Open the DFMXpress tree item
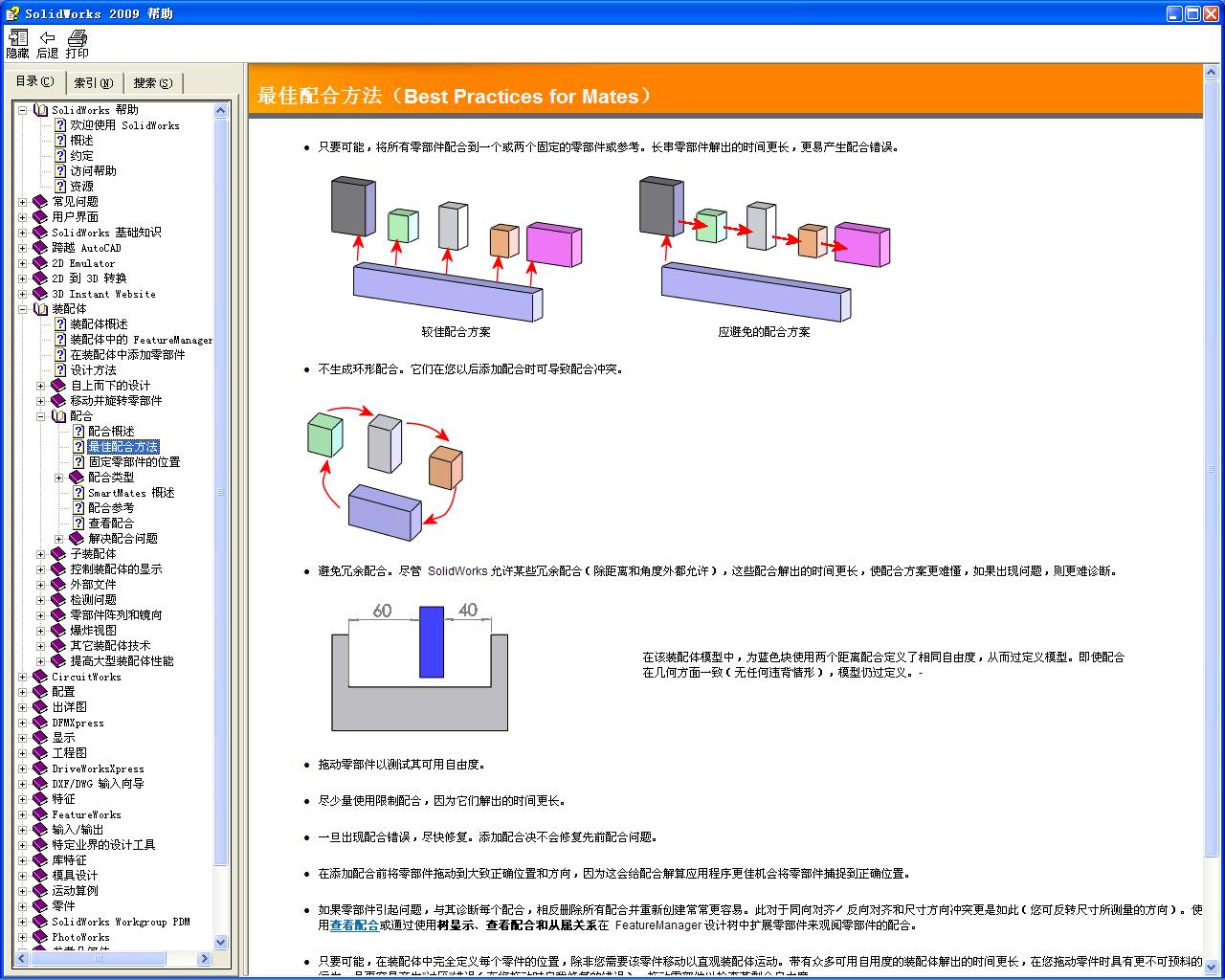The height and width of the screenshot is (980, 1225). [78, 723]
